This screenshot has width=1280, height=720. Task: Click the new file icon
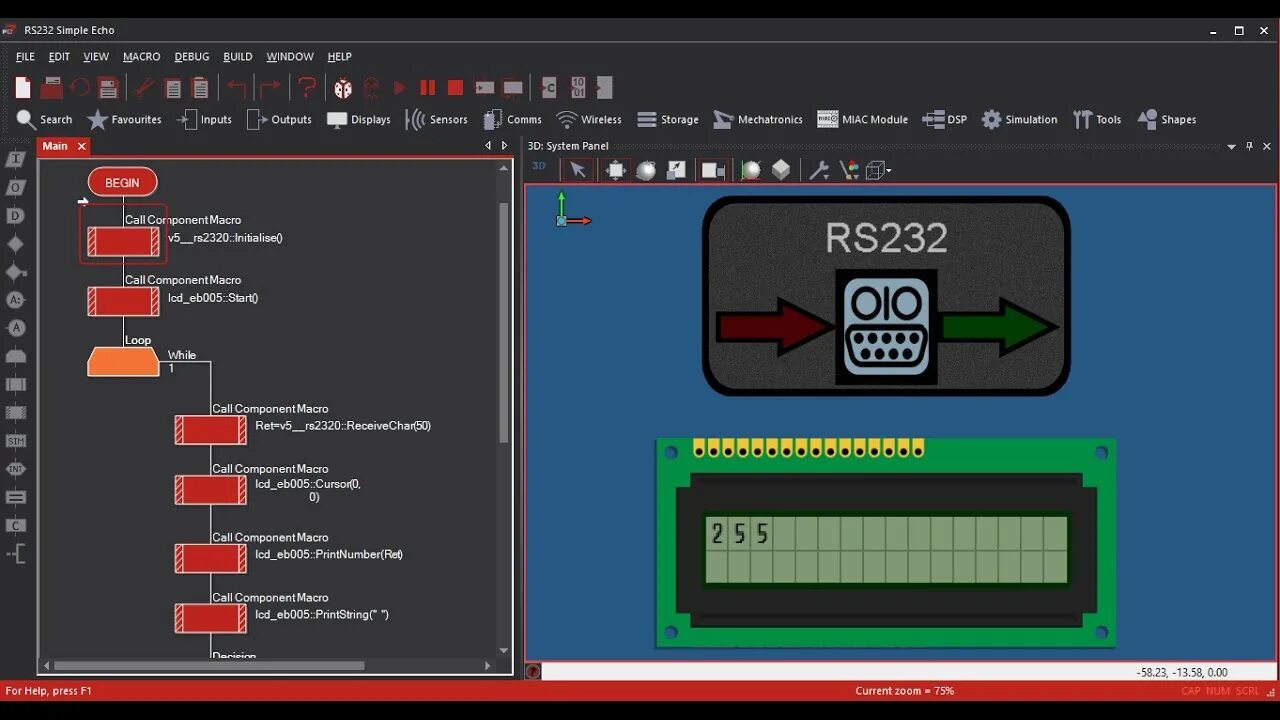pos(23,88)
